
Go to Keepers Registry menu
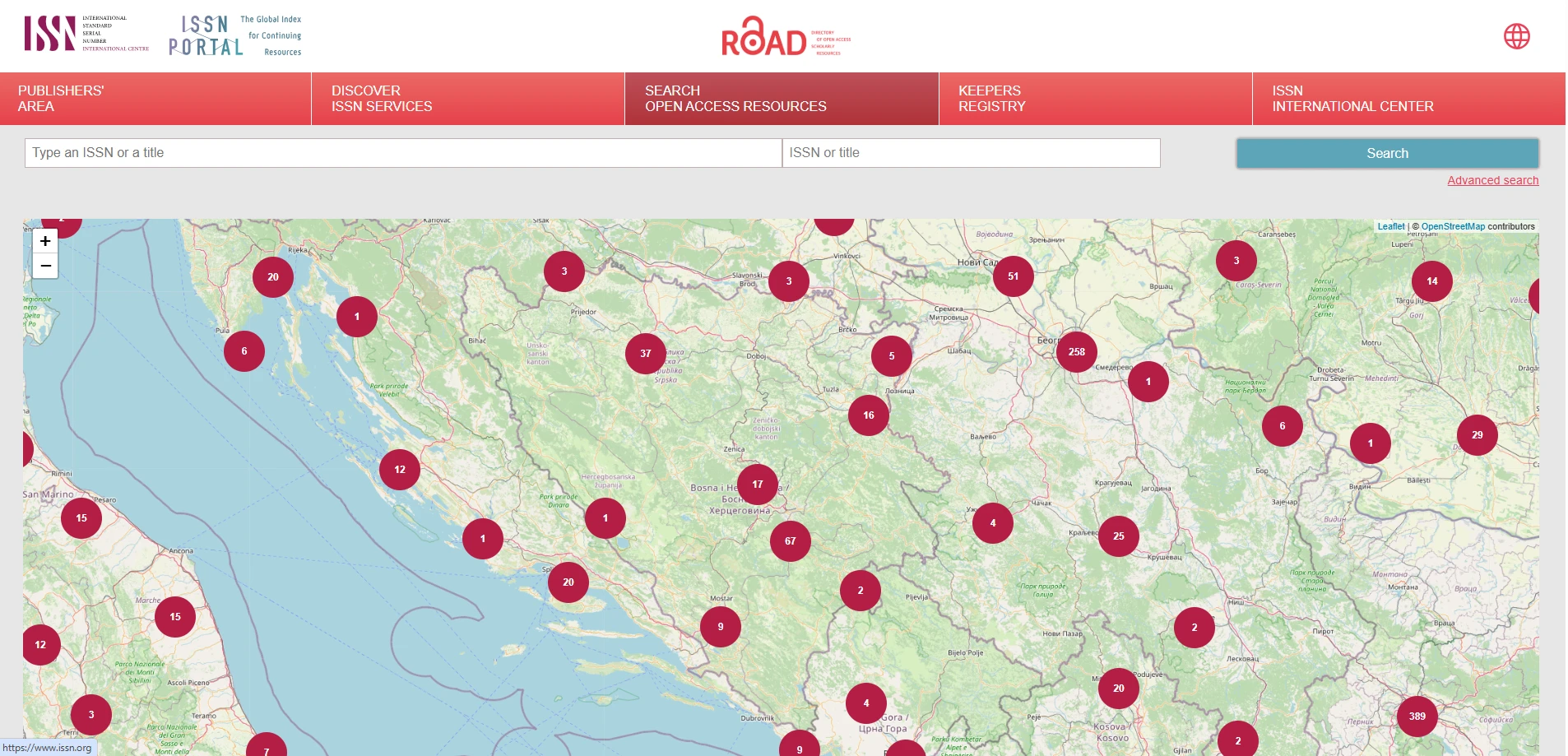(x=1094, y=99)
